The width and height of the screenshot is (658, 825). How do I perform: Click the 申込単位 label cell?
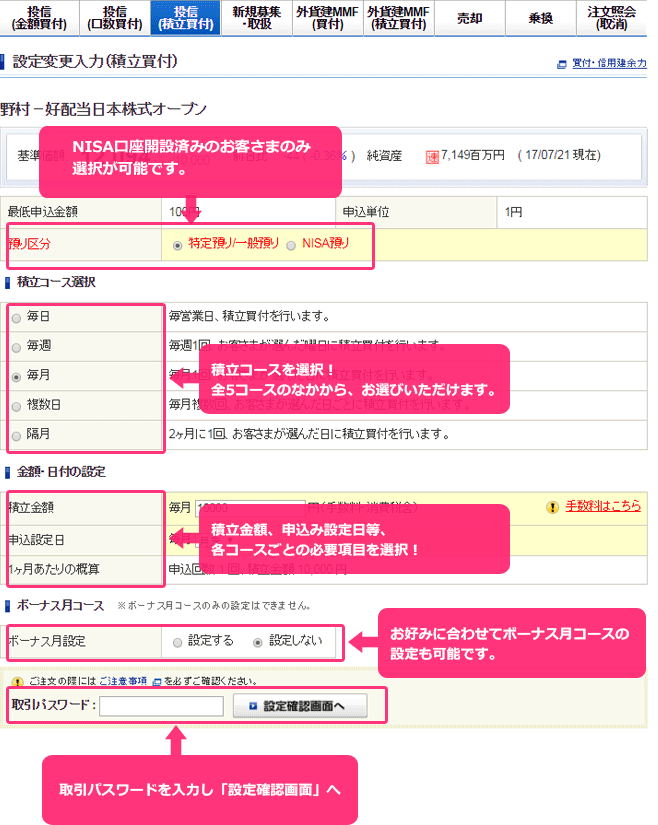coord(416,212)
